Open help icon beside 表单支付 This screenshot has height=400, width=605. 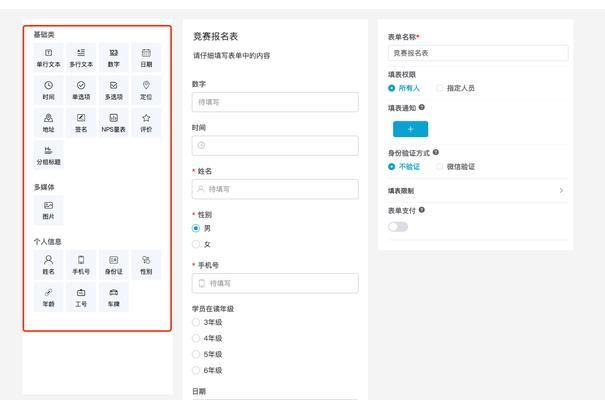(x=422, y=210)
